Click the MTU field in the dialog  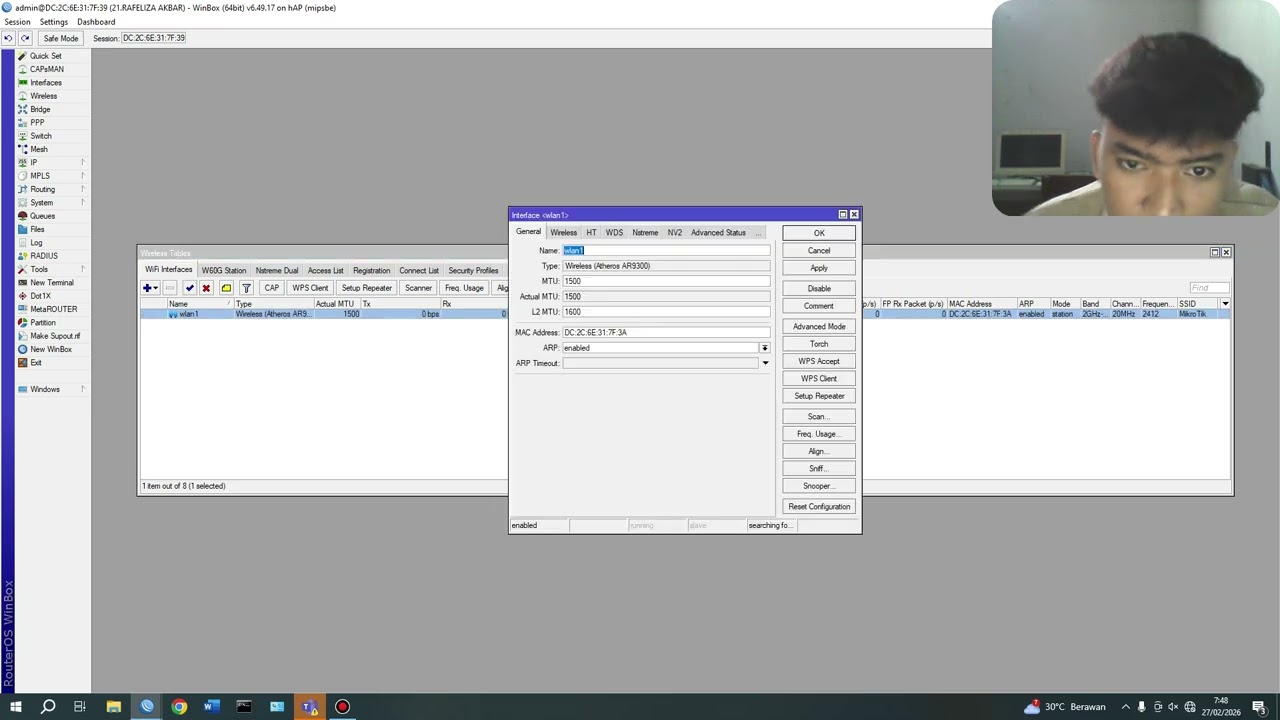666,281
